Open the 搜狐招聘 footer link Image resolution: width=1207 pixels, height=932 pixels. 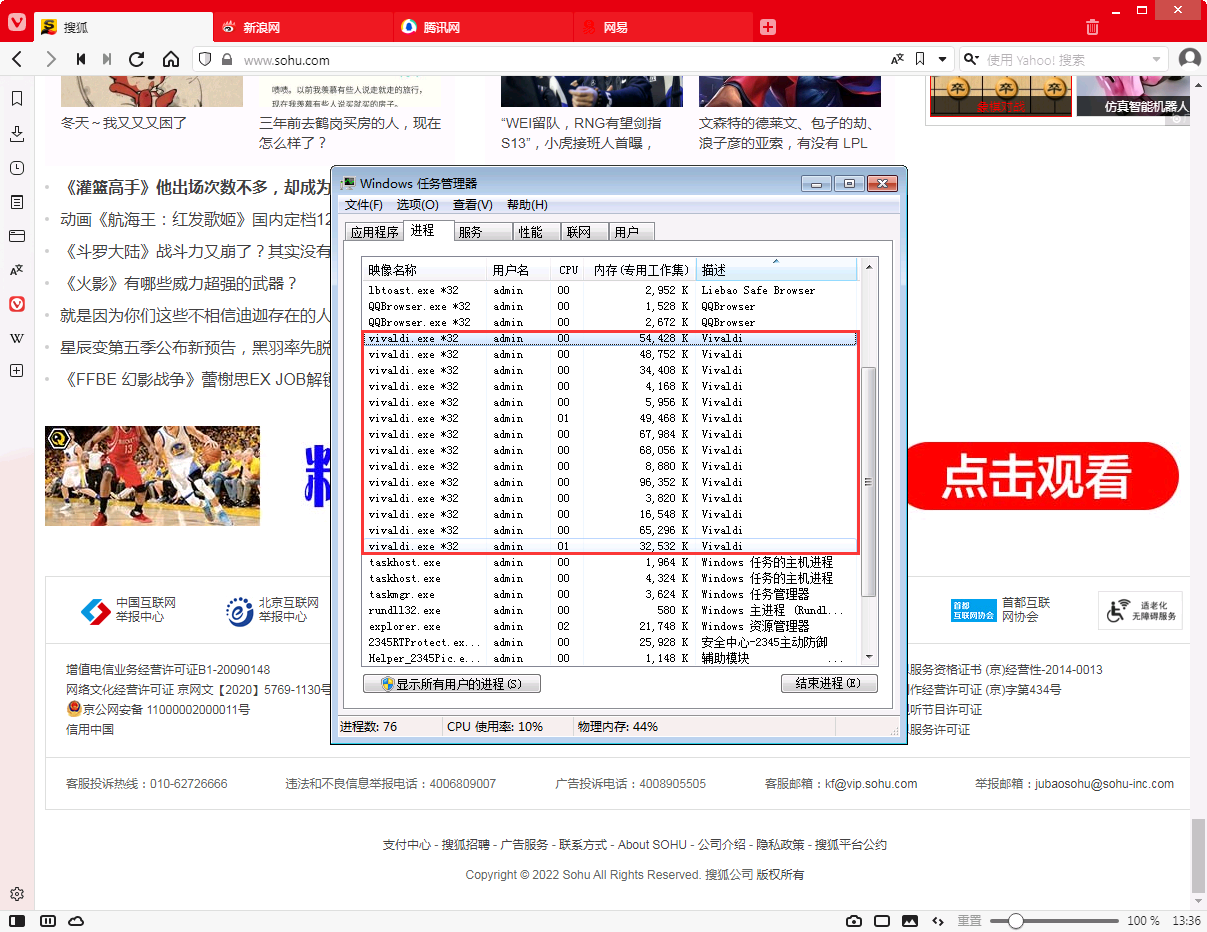click(x=466, y=845)
